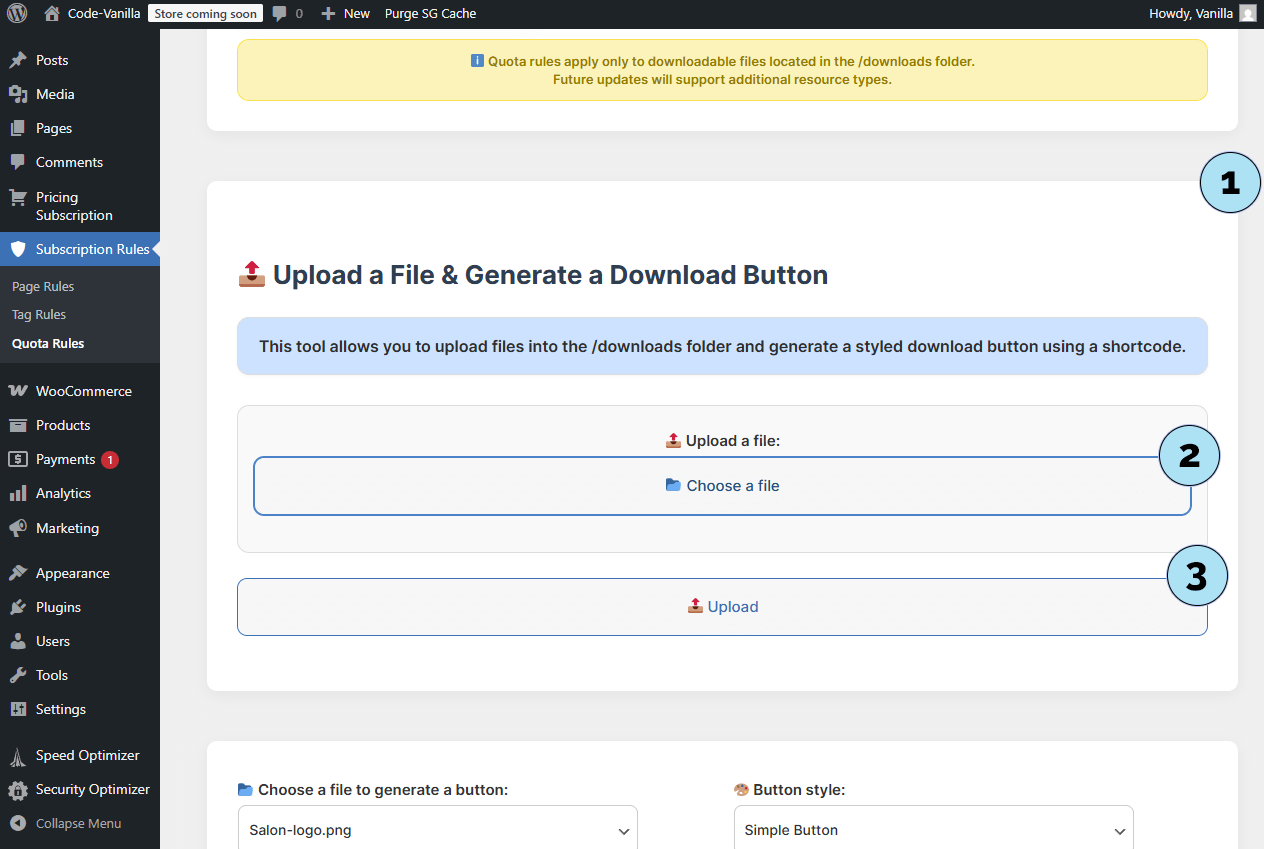This screenshot has width=1264, height=849.
Task: Go to Tag Rules submenu item
Action: pyautogui.click(x=39, y=314)
